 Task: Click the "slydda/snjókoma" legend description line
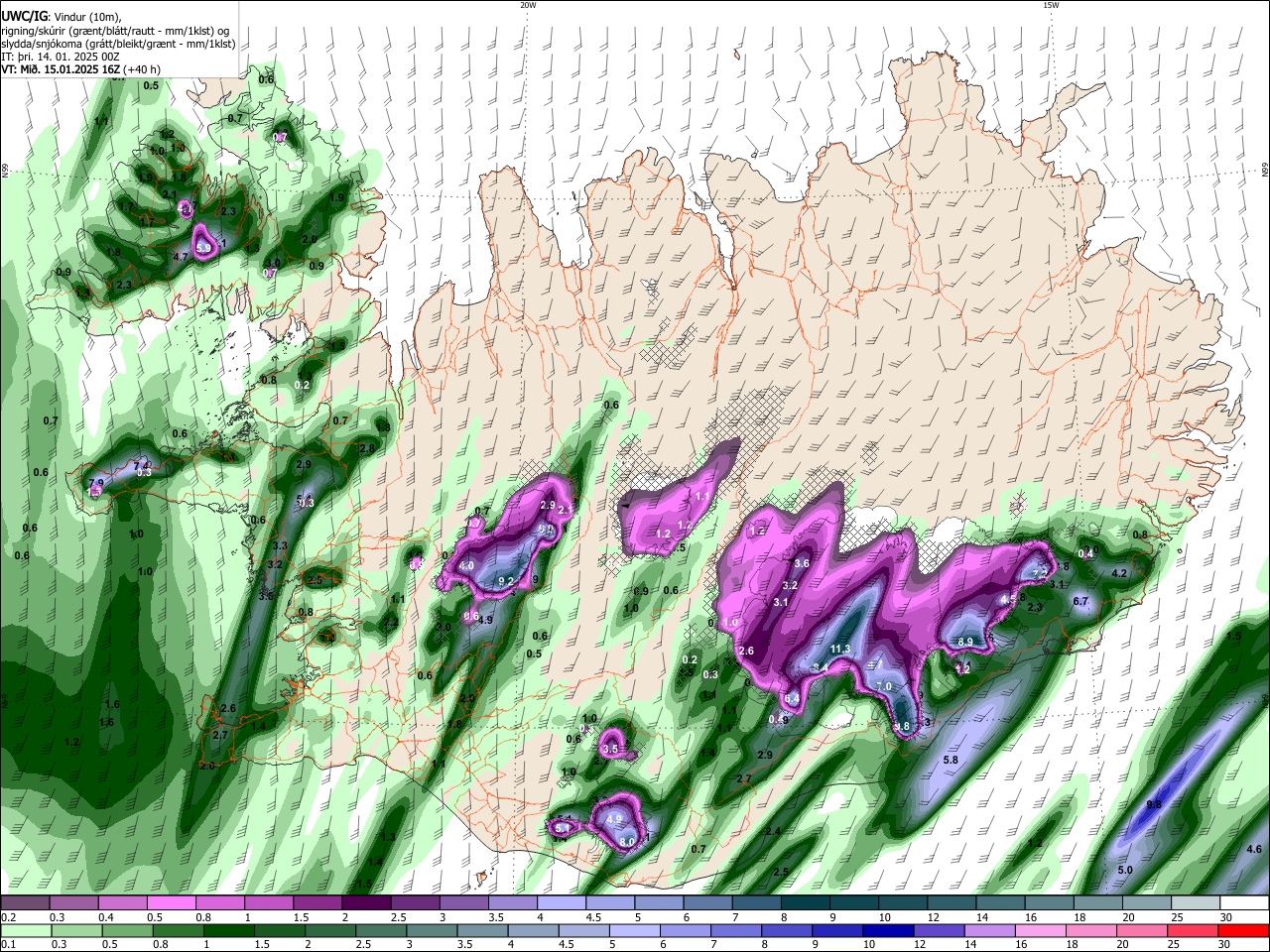click(x=118, y=44)
